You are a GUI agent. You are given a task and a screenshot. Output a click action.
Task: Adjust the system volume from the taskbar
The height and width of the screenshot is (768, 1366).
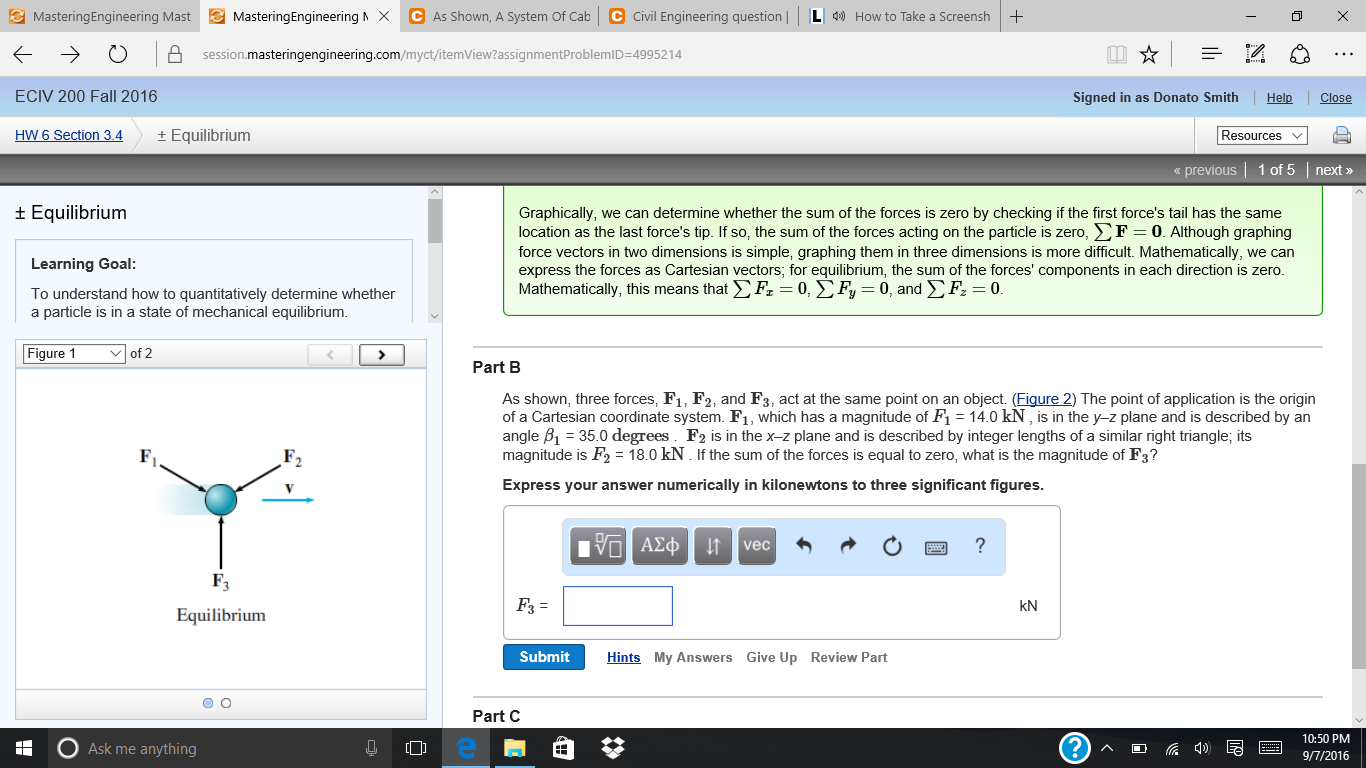[1202, 747]
